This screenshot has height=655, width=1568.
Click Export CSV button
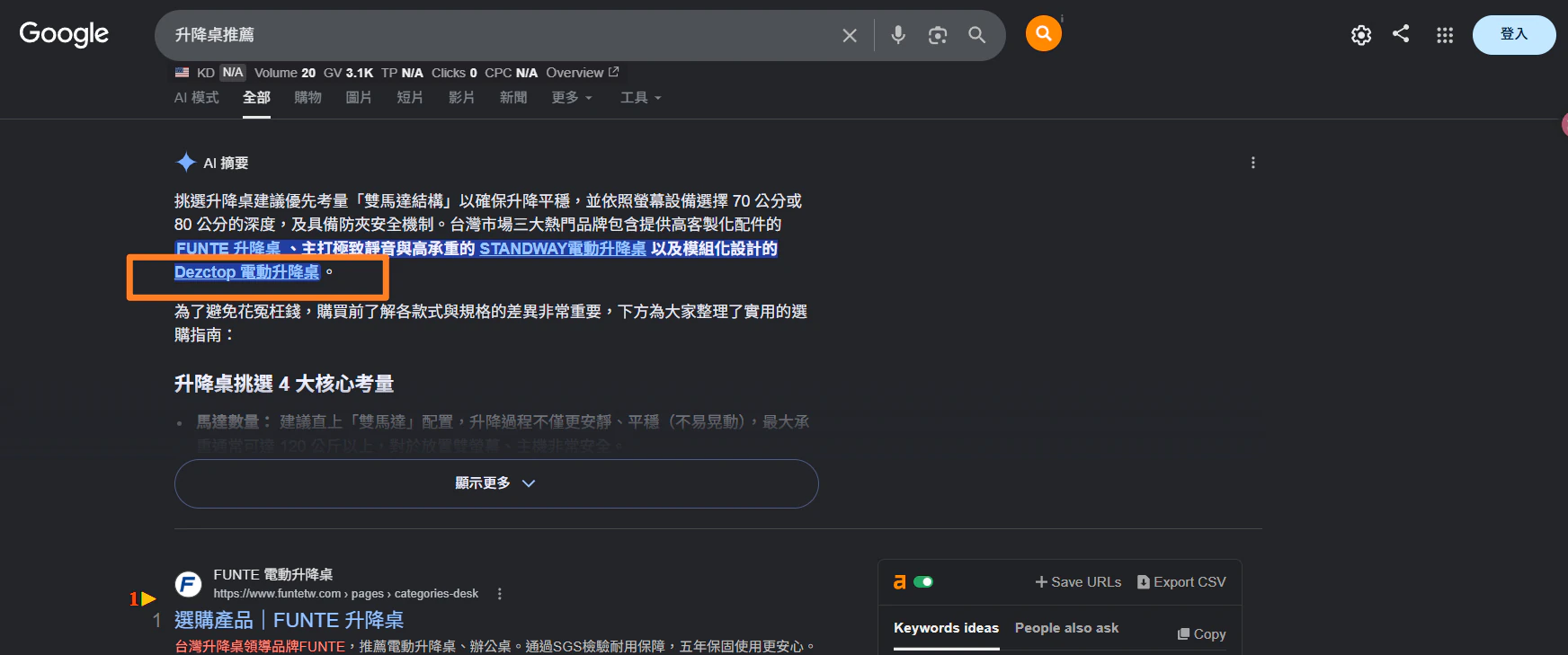tap(1181, 582)
